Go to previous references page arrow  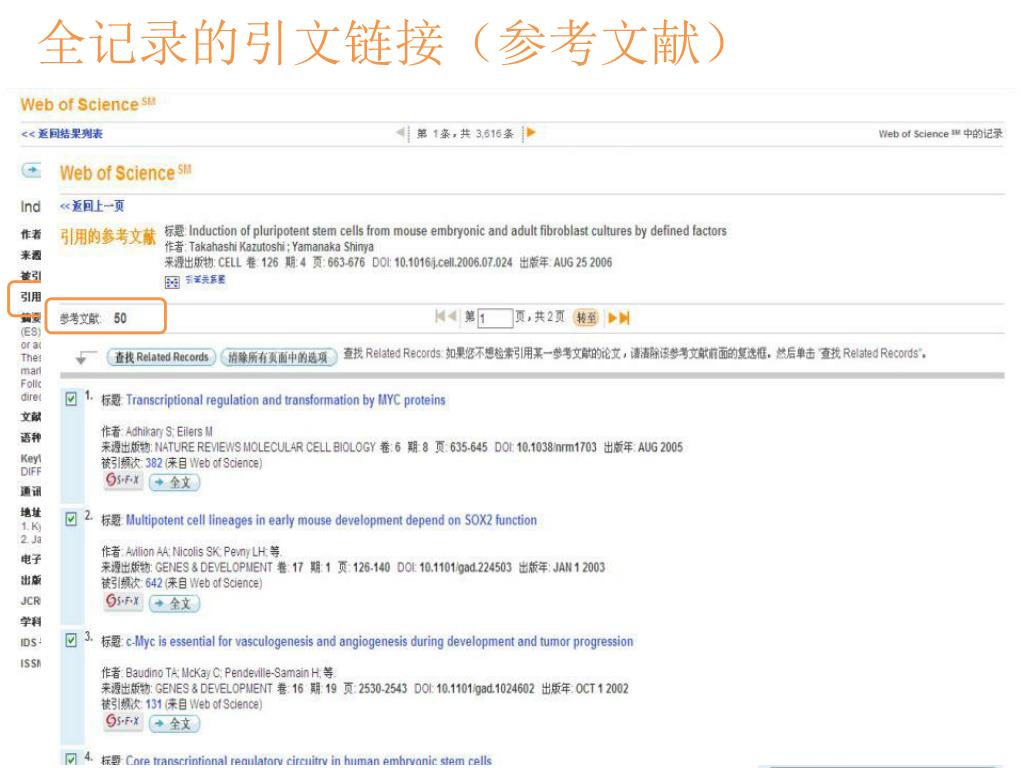[x=452, y=317]
